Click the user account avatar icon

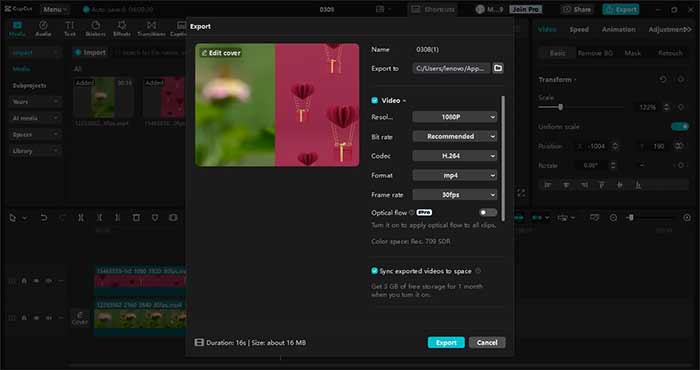pyautogui.click(x=480, y=9)
